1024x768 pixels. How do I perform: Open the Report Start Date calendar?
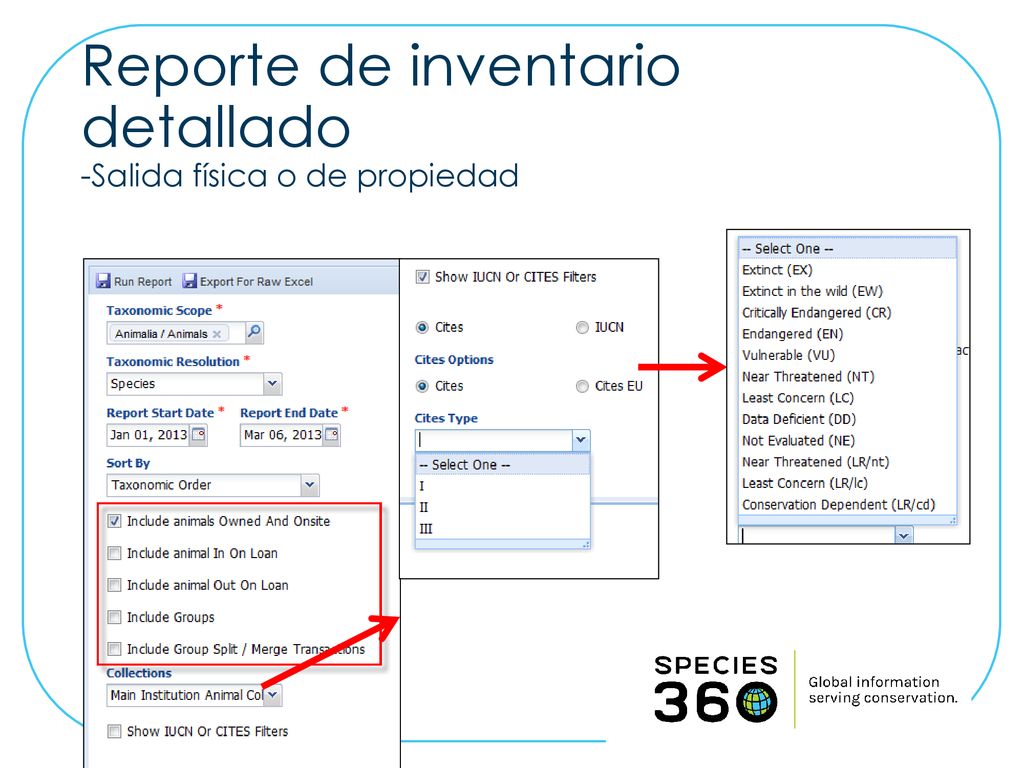pos(199,435)
